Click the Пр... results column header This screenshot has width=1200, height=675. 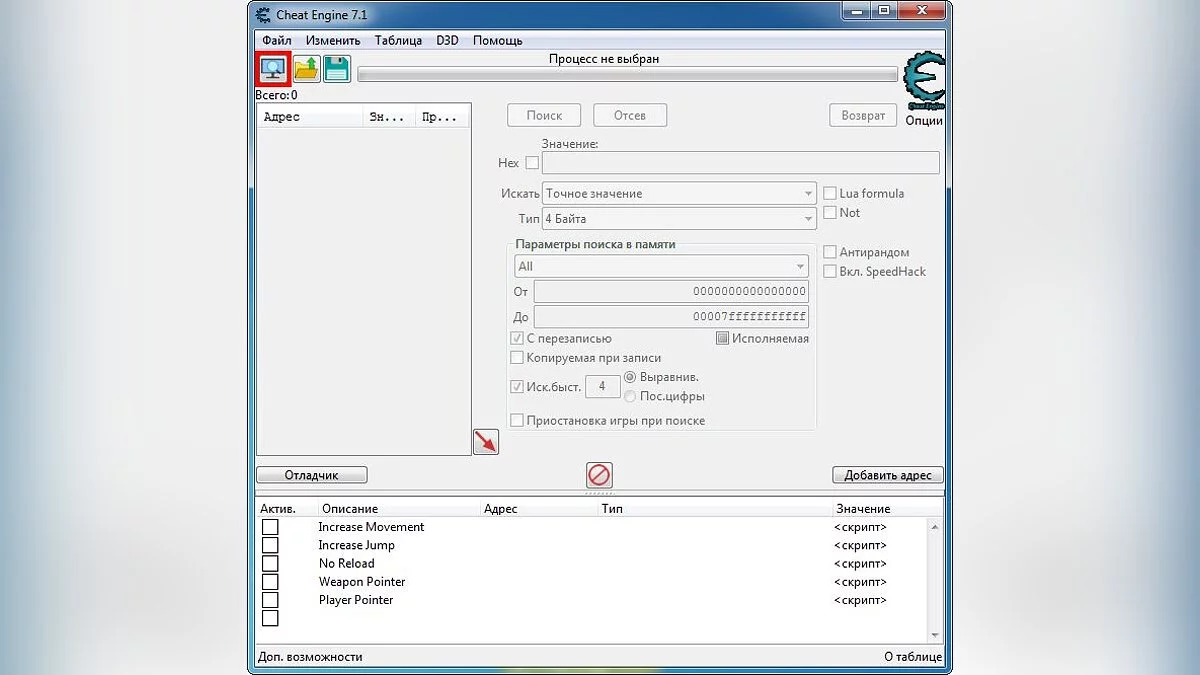(442, 117)
